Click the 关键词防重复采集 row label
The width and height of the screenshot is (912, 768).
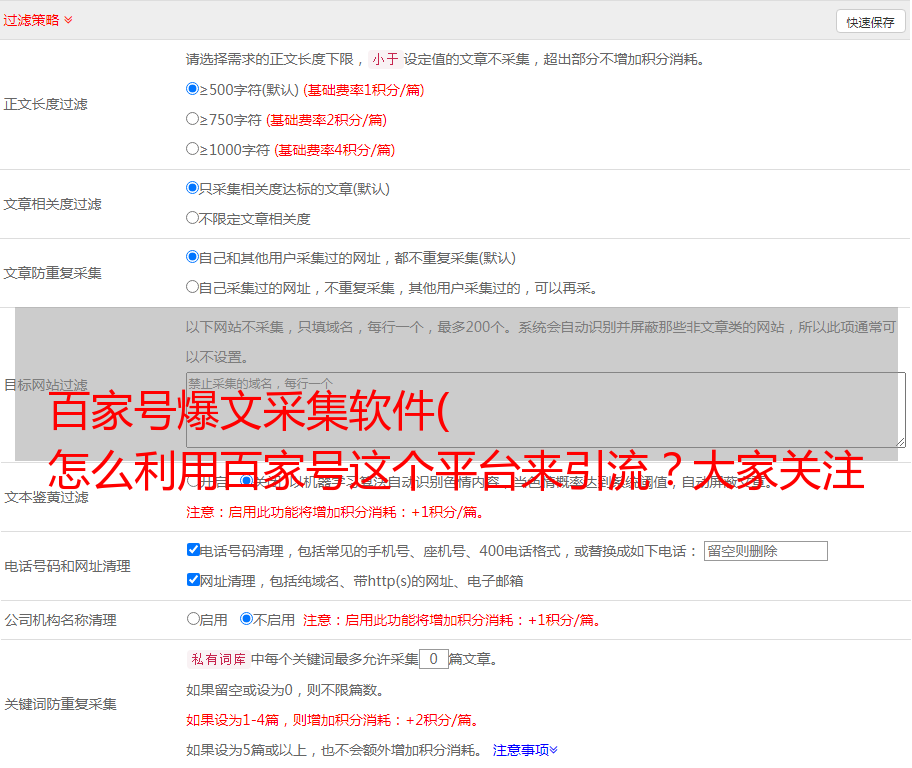point(60,704)
